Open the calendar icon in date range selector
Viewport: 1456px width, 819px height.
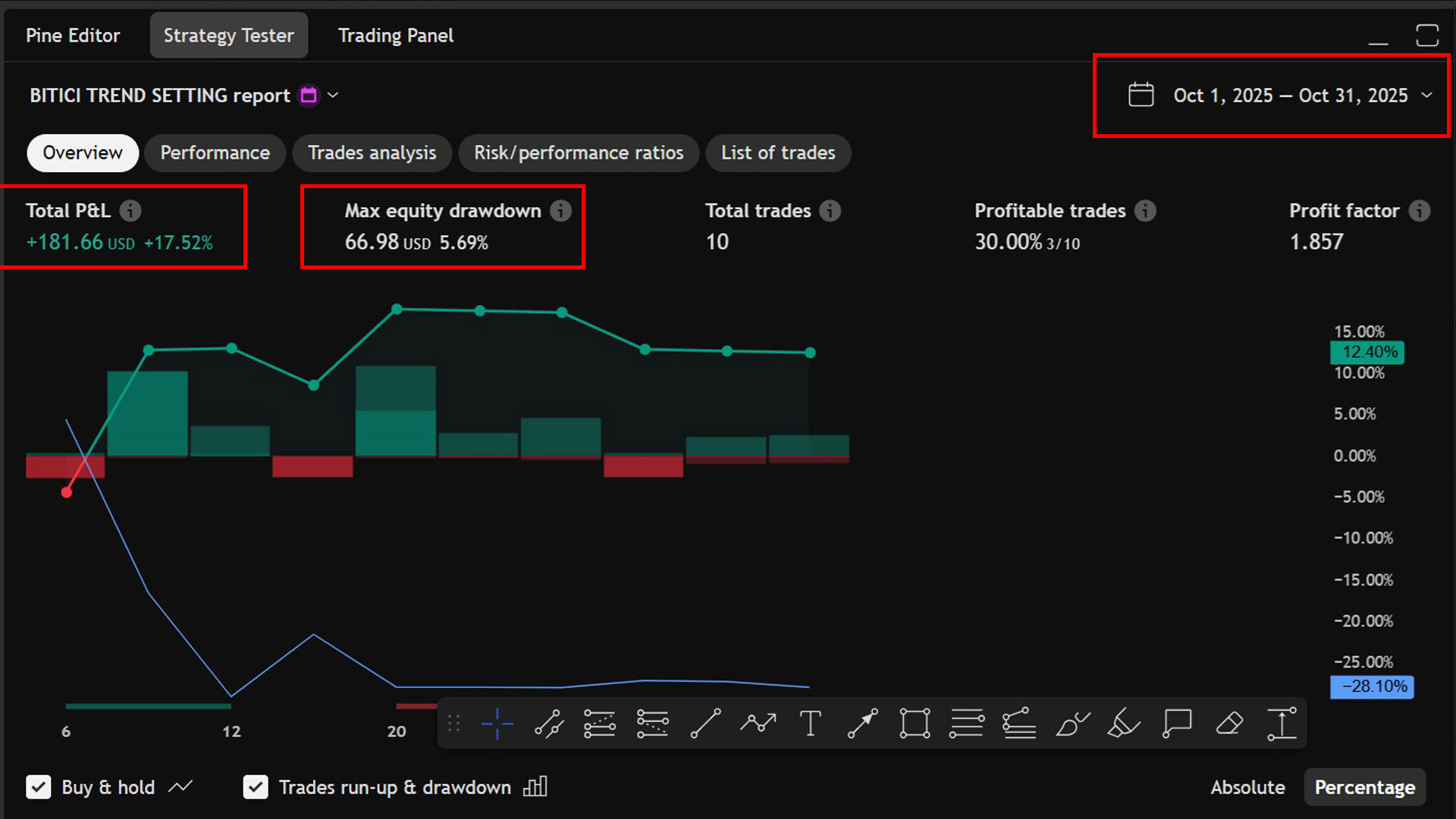click(1141, 95)
